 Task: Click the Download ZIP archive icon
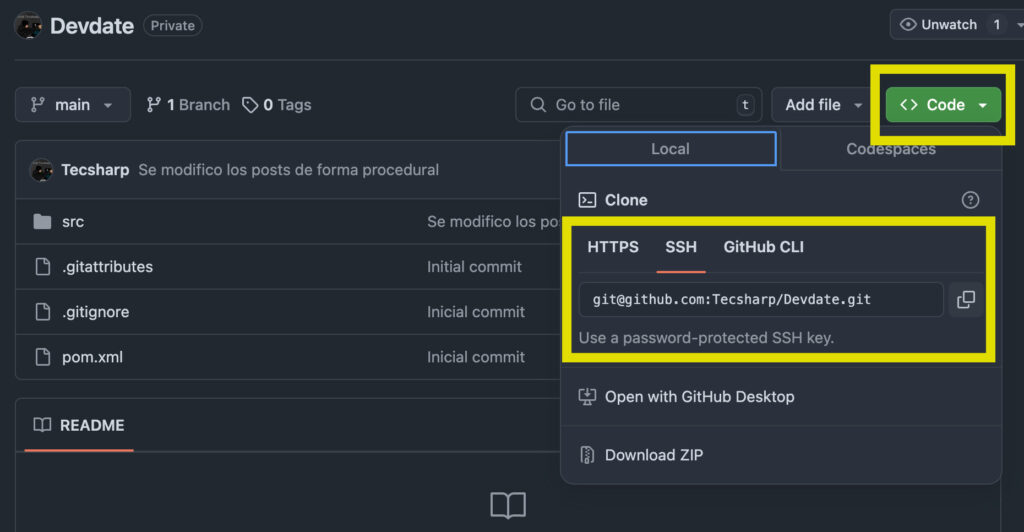587,455
